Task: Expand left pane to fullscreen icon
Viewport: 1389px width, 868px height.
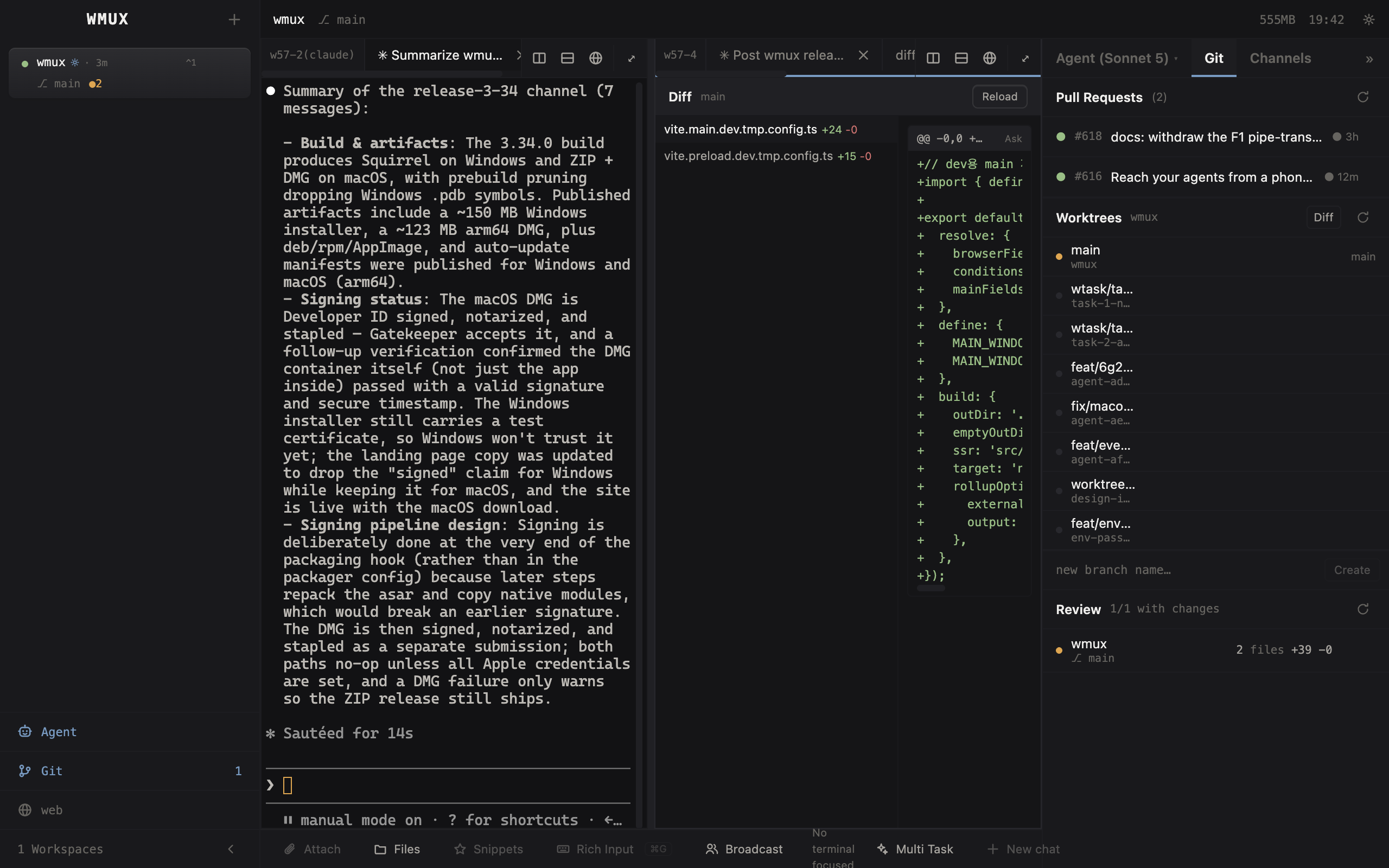Action: pos(632,58)
